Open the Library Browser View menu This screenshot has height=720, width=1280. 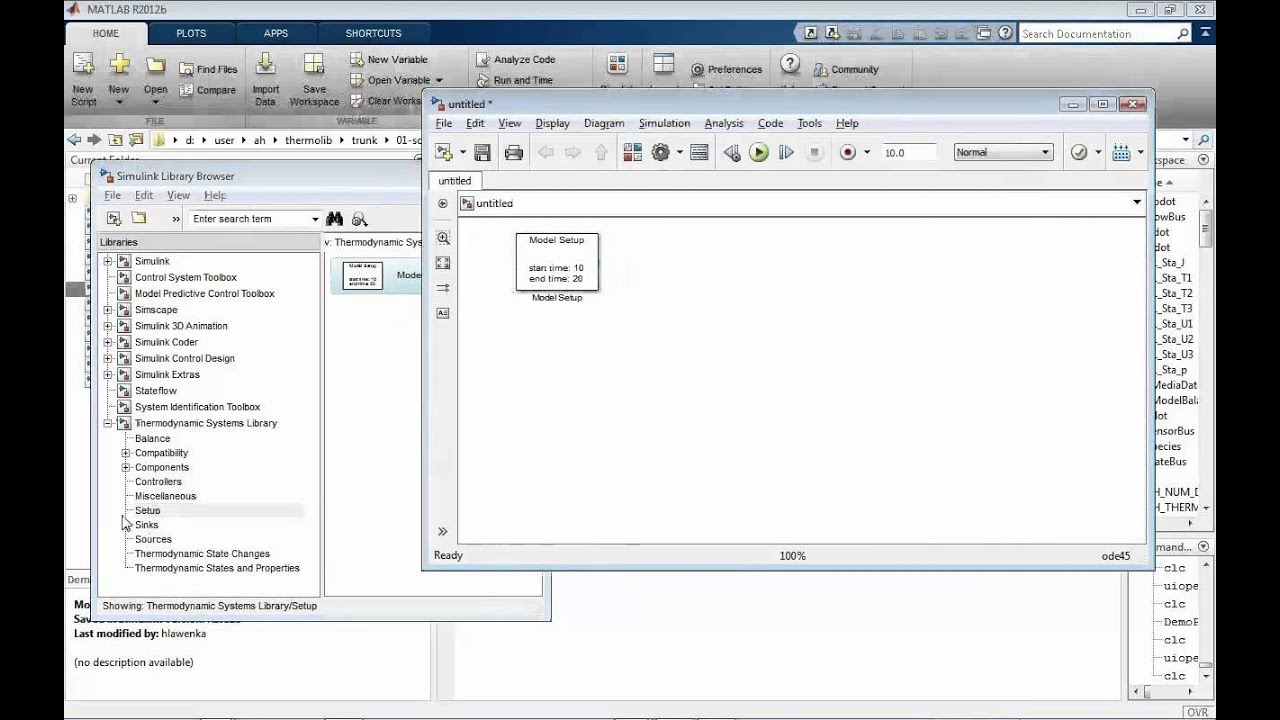pyautogui.click(x=178, y=196)
